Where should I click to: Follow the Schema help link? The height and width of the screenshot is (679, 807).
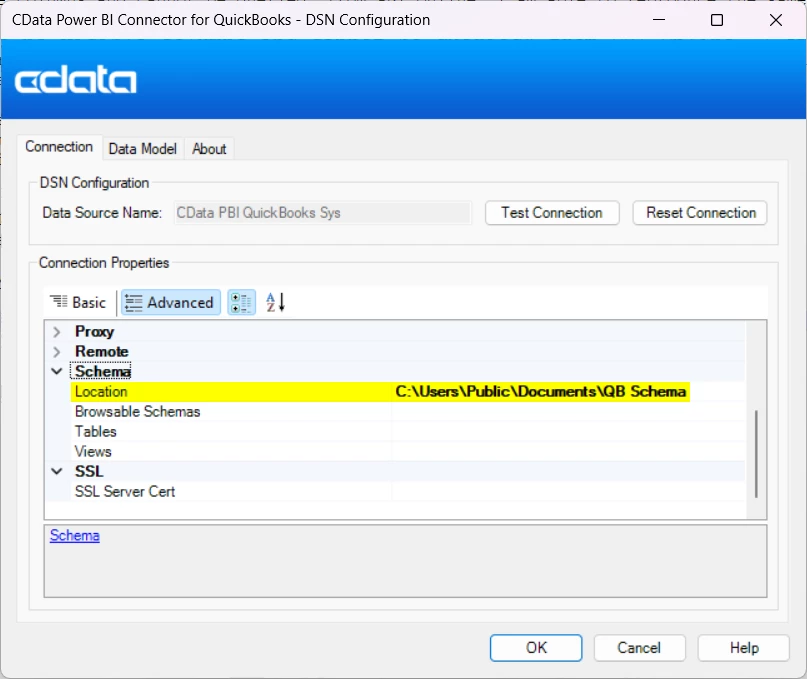75,535
